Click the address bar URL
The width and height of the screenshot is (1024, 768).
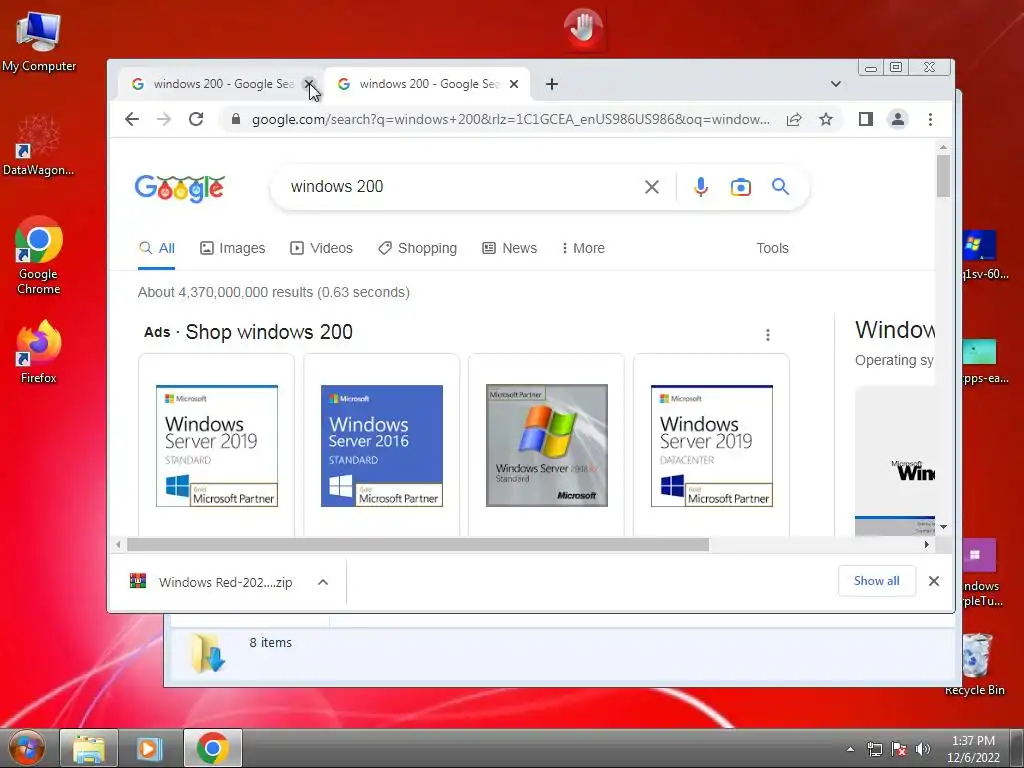click(x=510, y=119)
